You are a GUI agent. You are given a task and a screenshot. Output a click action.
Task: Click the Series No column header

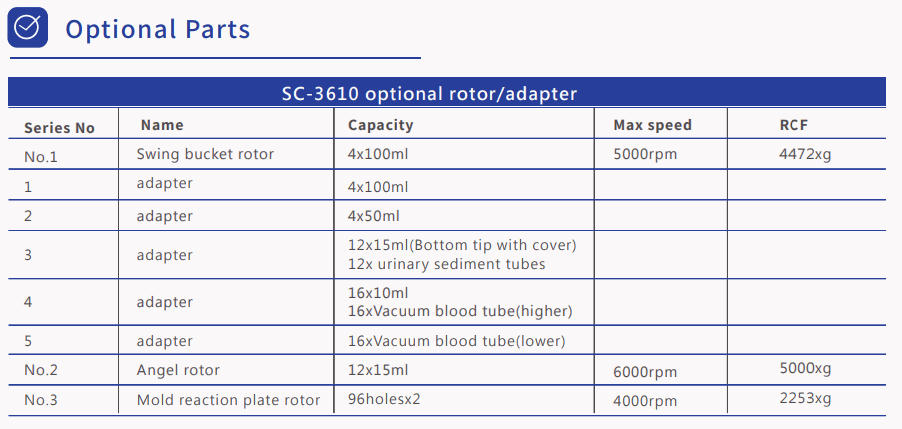click(x=59, y=128)
